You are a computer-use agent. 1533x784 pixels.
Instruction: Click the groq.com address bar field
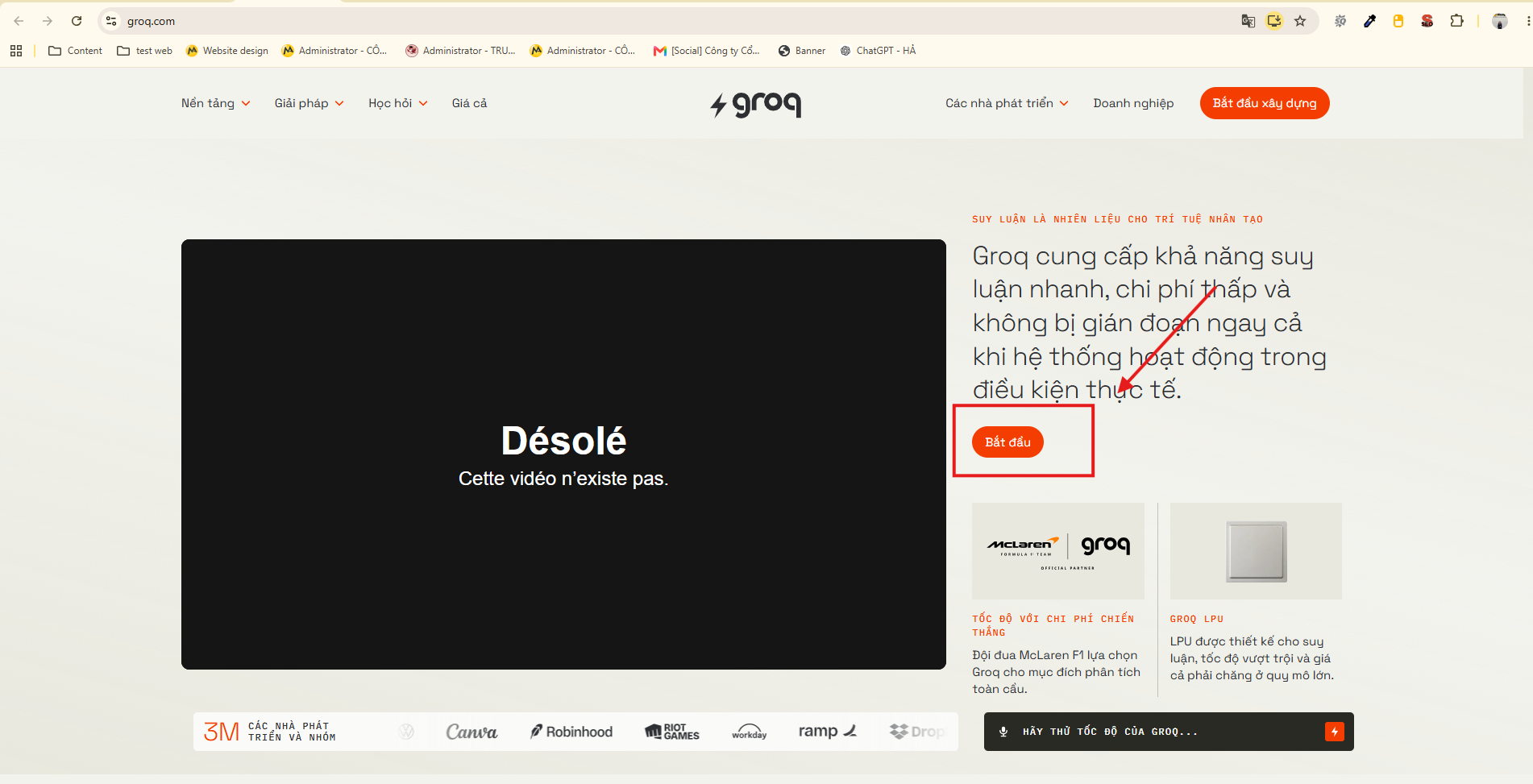677,21
